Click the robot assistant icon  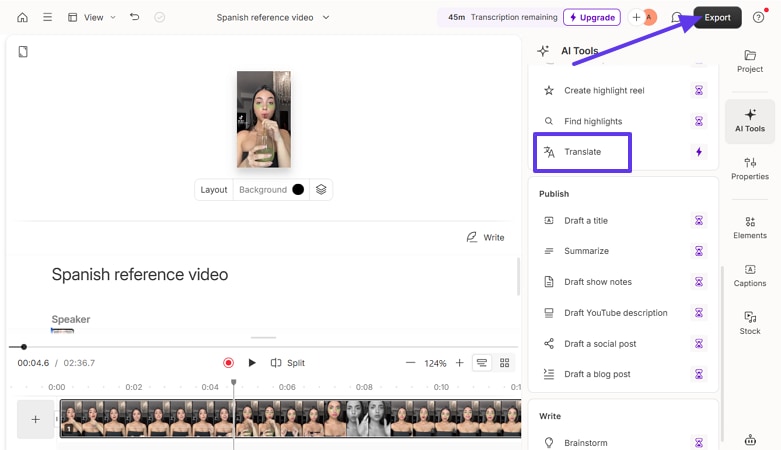click(x=750, y=440)
